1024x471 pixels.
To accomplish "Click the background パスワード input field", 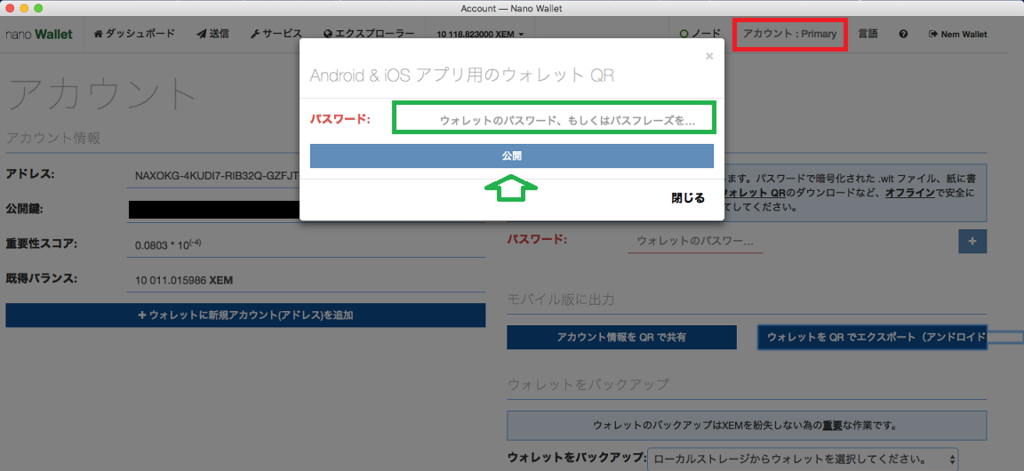I will click(x=695, y=241).
